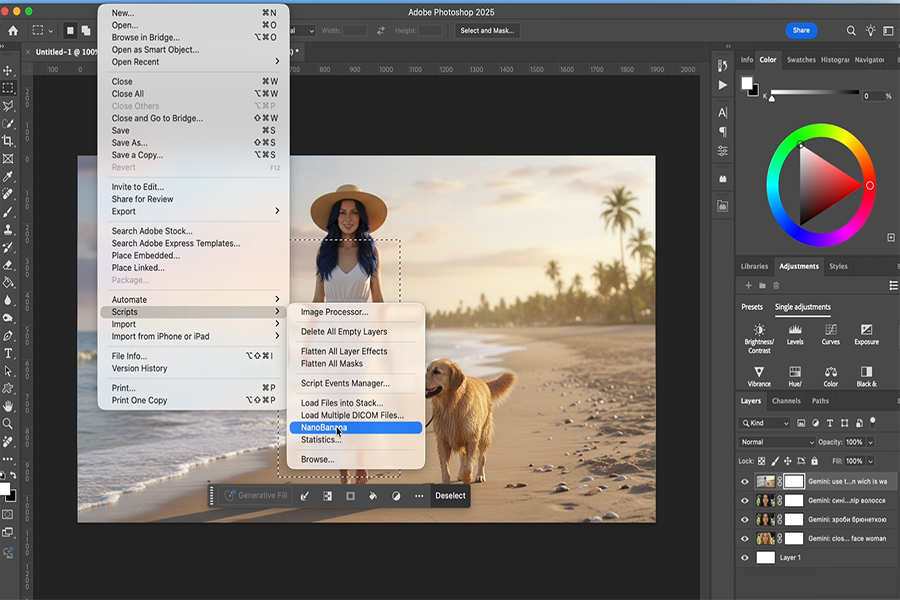The height and width of the screenshot is (600, 900).
Task: Toggle lock position
Action: (788, 461)
